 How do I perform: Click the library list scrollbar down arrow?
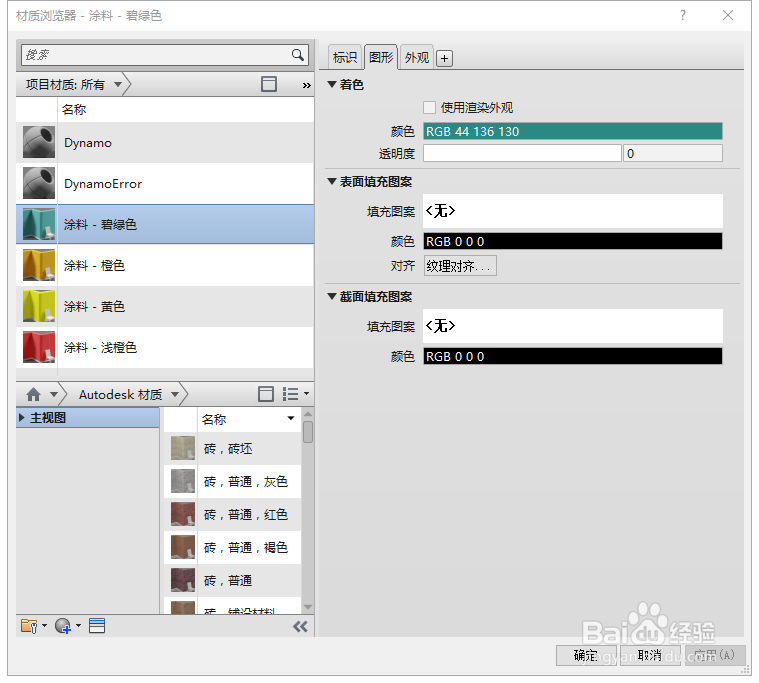[x=307, y=607]
